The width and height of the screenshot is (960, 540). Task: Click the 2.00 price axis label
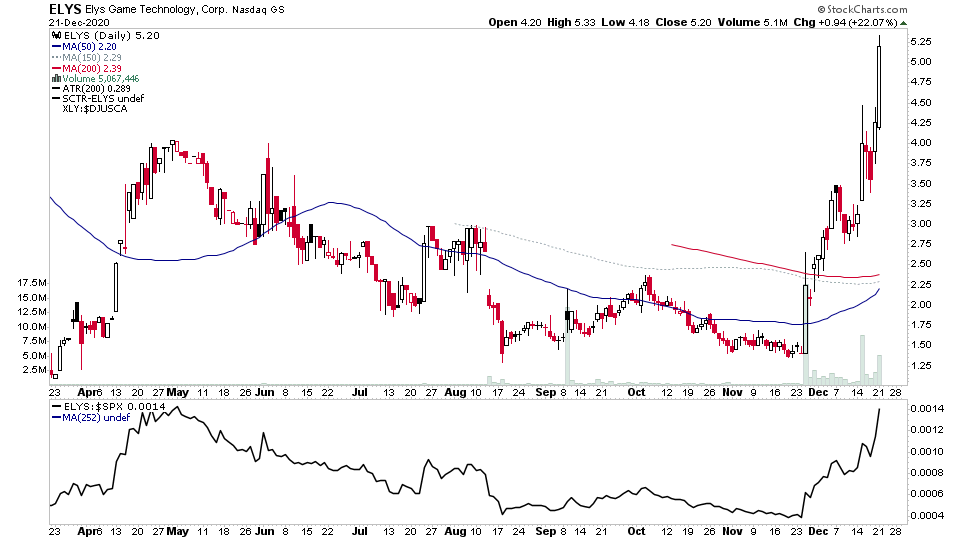coord(921,304)
